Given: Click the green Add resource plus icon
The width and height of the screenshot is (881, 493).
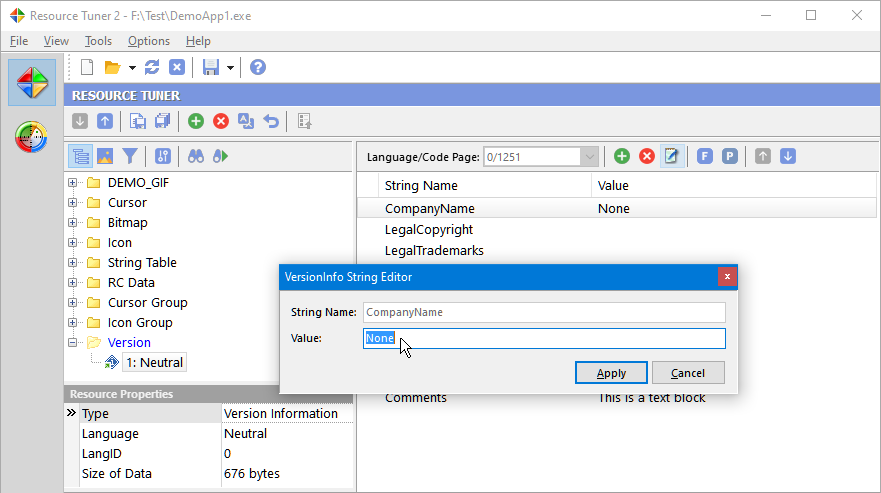Looking at the screenshot, I should coord(196,121).
